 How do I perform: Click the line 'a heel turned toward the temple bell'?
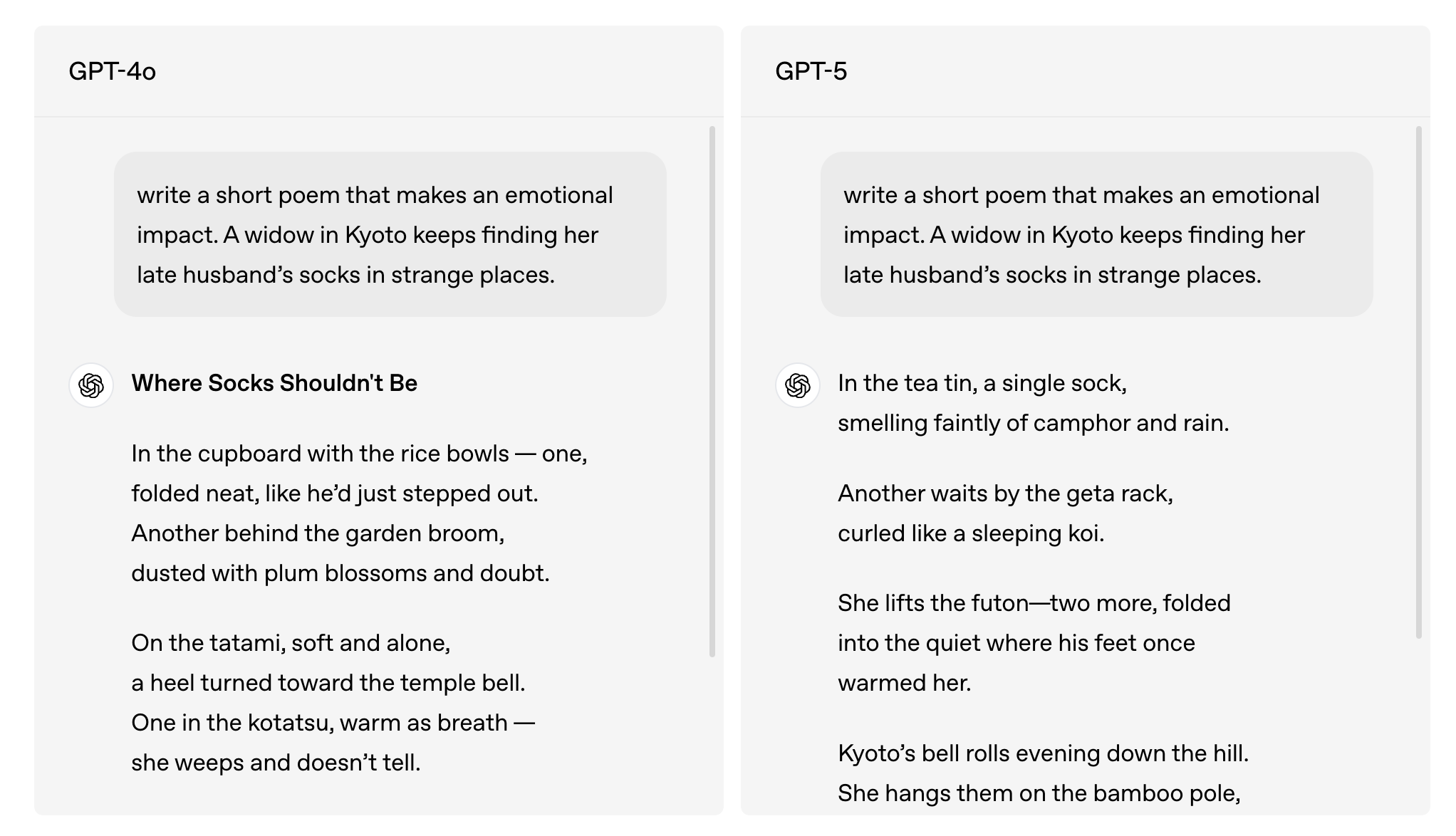pyautogui.click(x=328, y=683)
